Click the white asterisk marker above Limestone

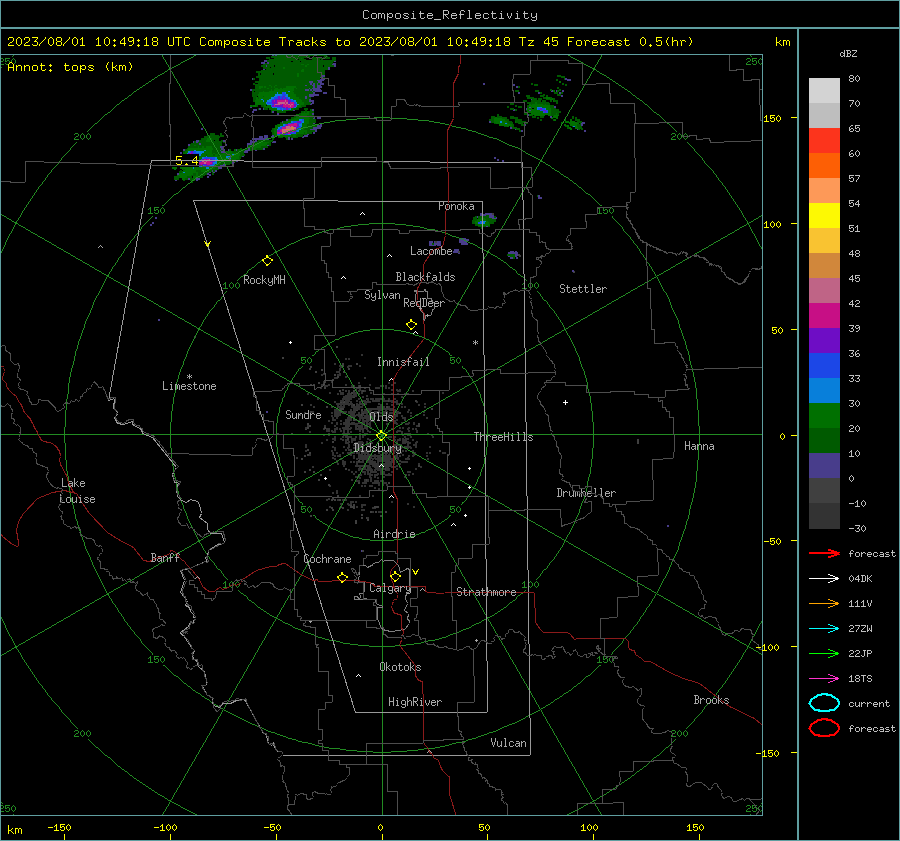pyautogui.click(x=189, y=377)
